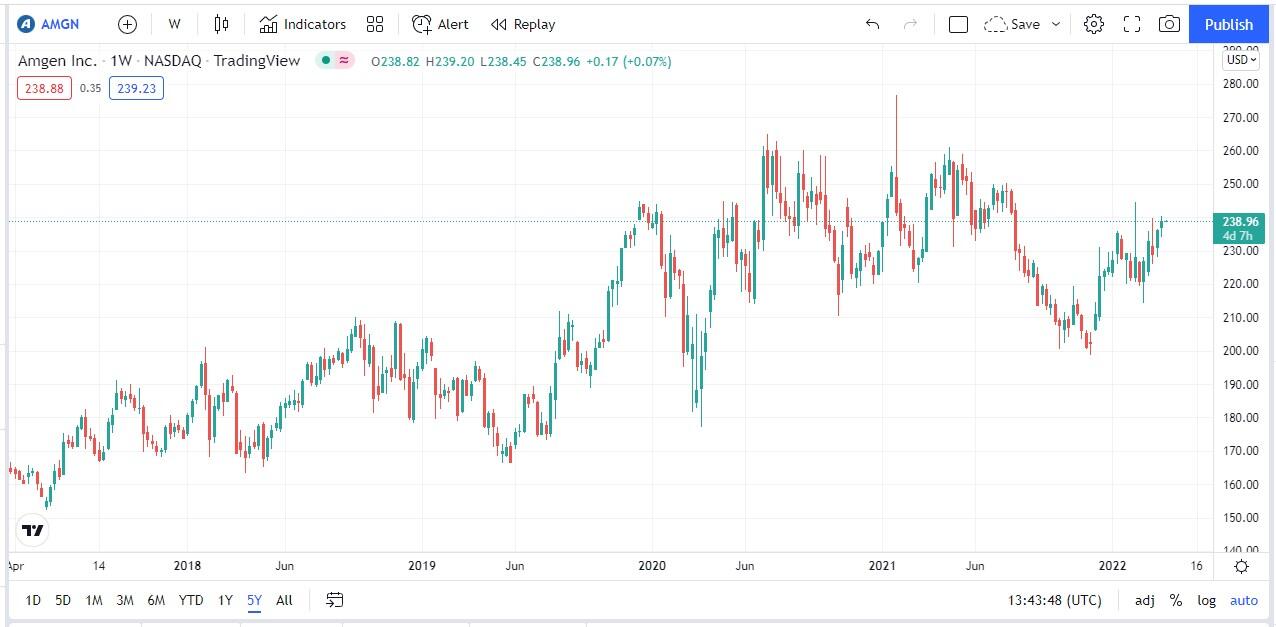
Task: Select the 1M time range
Action: 94,600
